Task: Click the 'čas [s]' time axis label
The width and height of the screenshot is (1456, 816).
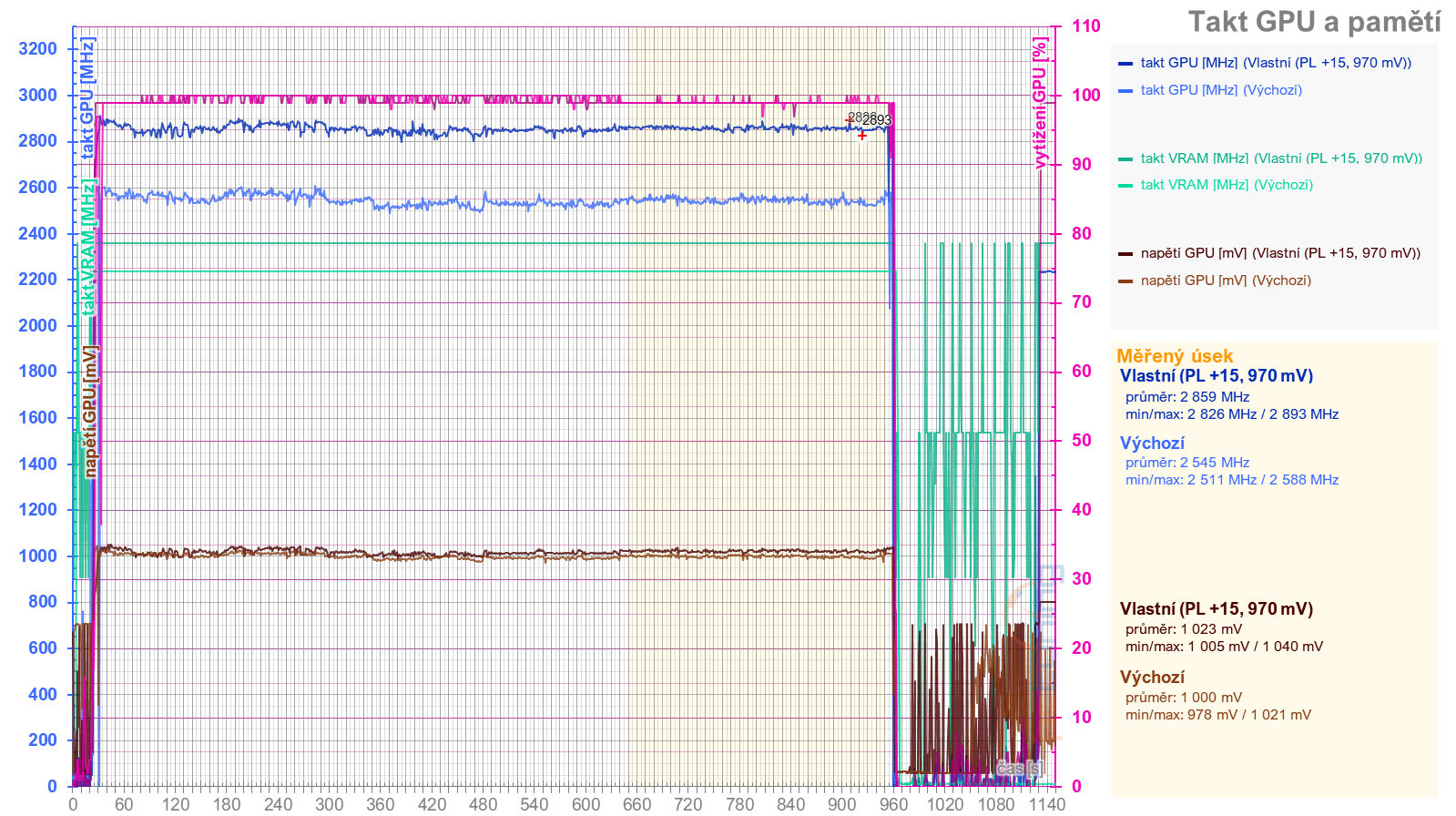Action: pyautogui.click(x=1019, y=769)
